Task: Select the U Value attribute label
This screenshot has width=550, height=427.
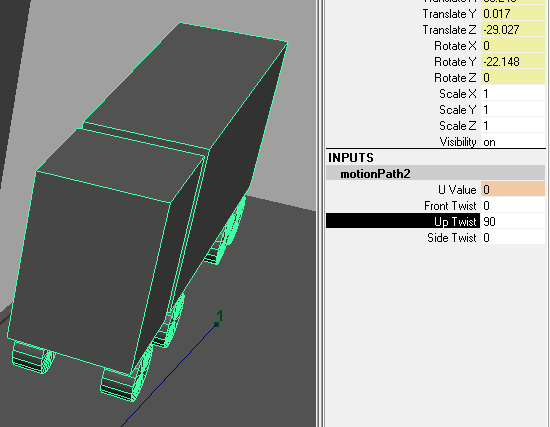Action: 457,190
